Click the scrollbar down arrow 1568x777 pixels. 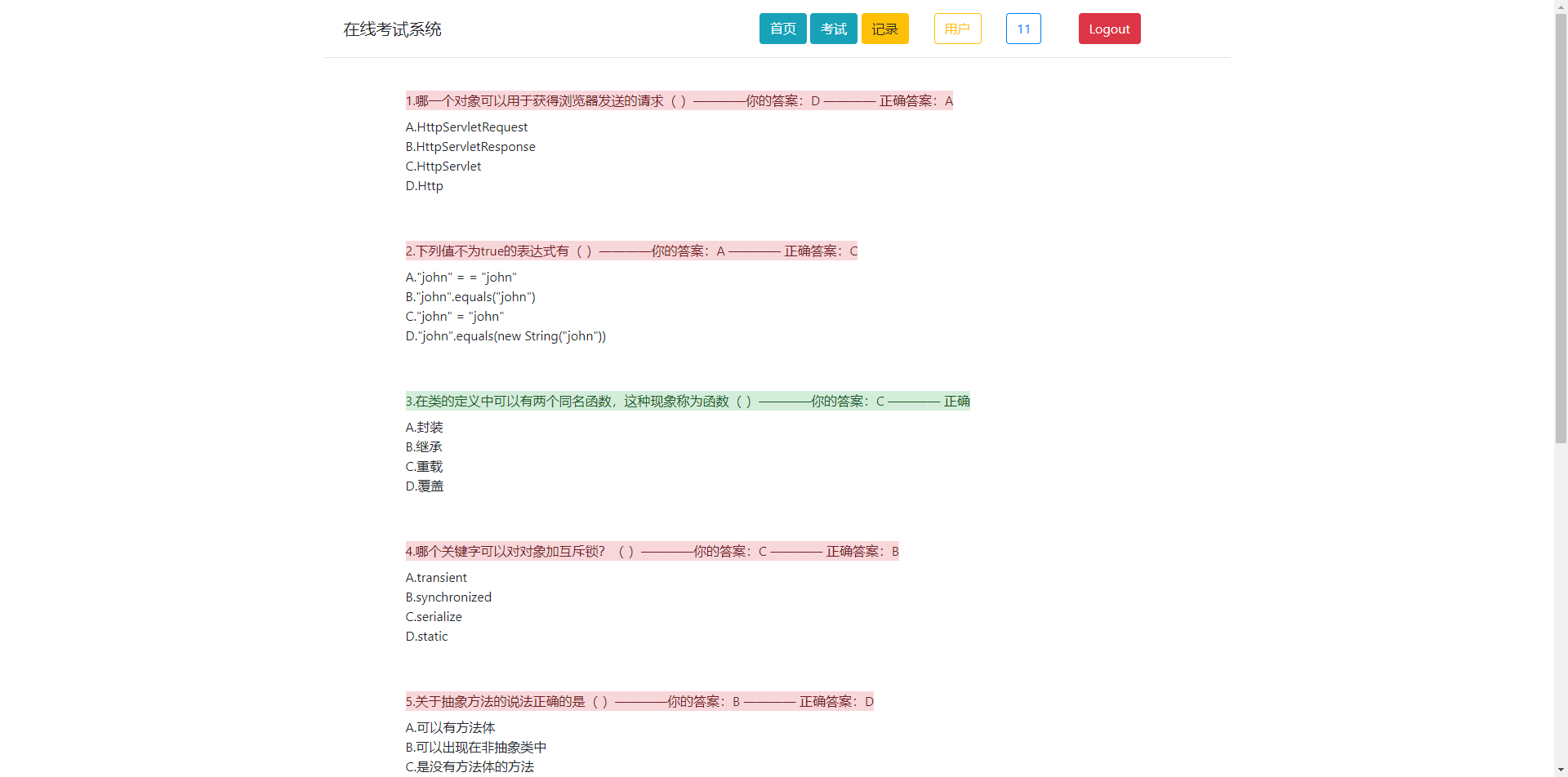pyautogui.click(x=1561, y=770)
